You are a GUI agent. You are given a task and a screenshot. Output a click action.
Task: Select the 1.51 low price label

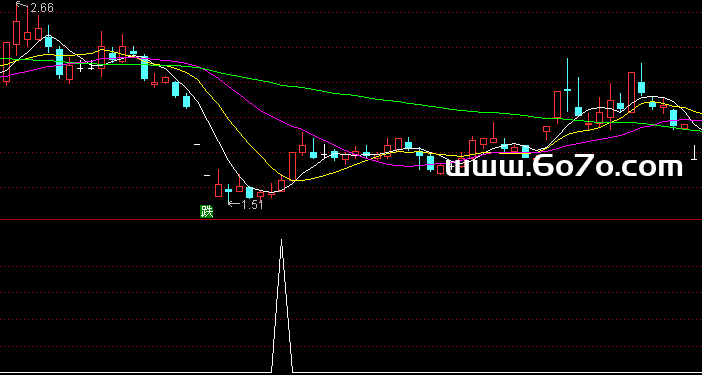253,205
